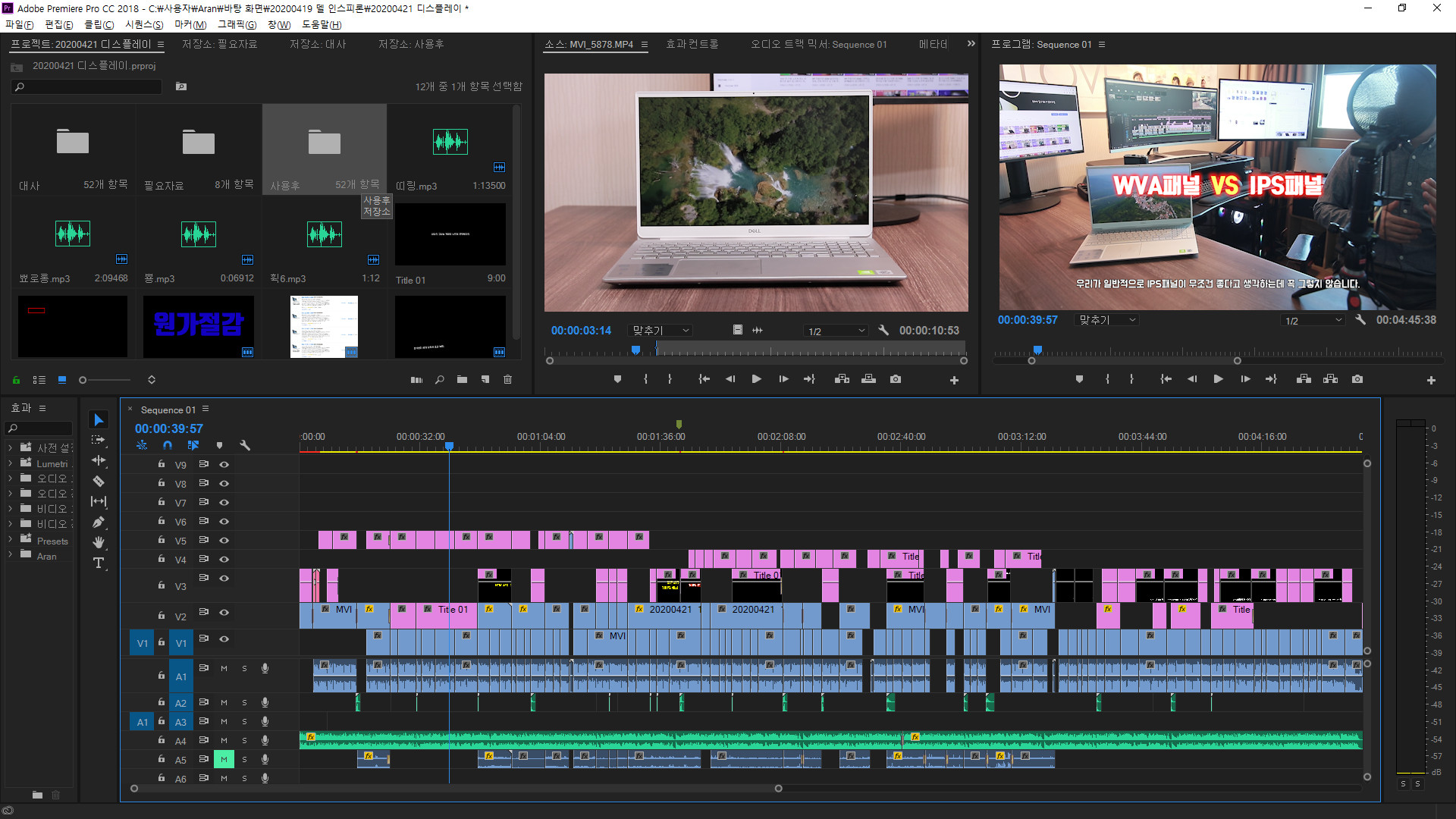
Task: Create new bin in project panel
Action: [462, 379]
